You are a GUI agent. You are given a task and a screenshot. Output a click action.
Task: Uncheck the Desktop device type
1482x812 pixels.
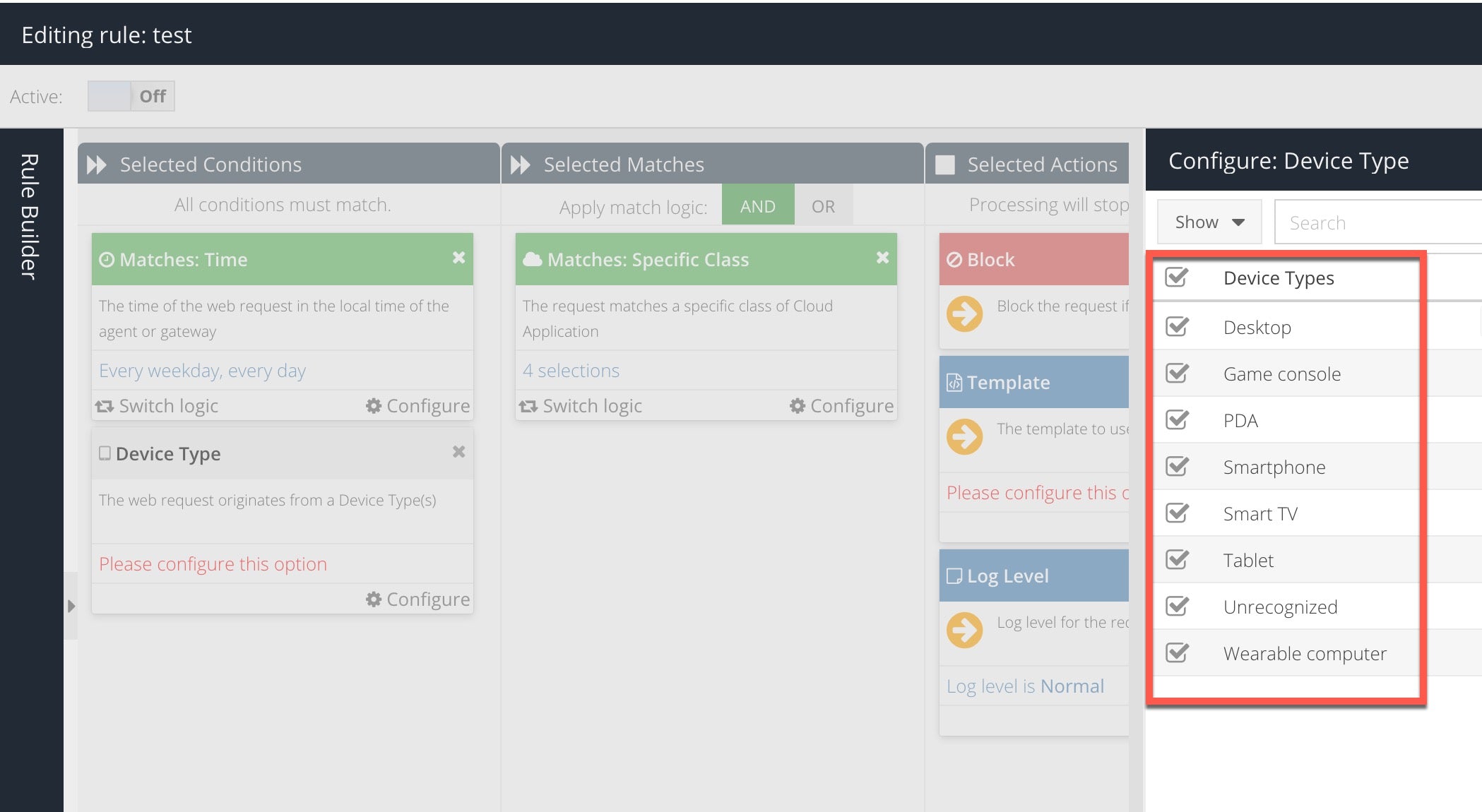tap(1177, 327)
